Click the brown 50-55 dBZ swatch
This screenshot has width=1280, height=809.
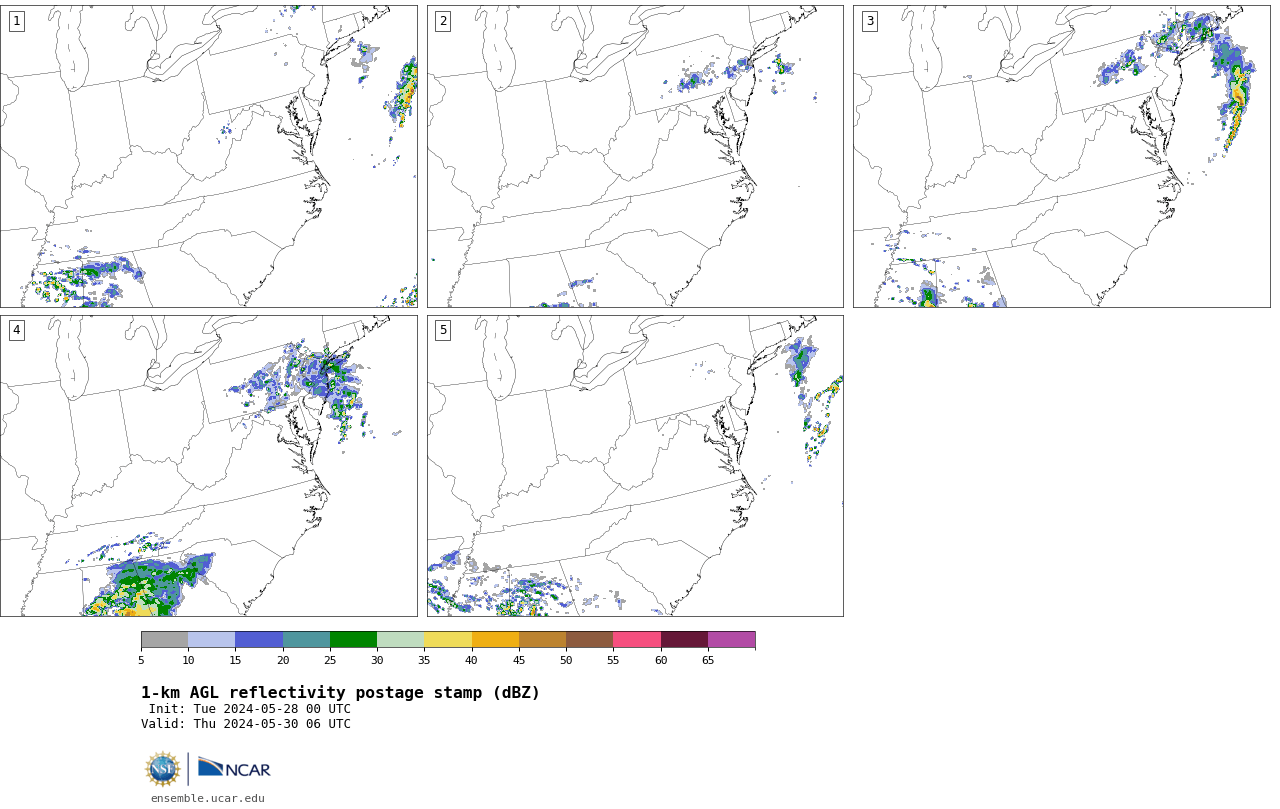pos(590,640)
